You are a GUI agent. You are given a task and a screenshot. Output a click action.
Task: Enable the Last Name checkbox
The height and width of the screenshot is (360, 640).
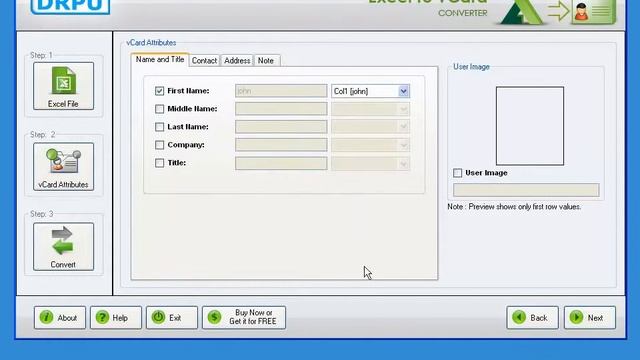tap(160, 127)
